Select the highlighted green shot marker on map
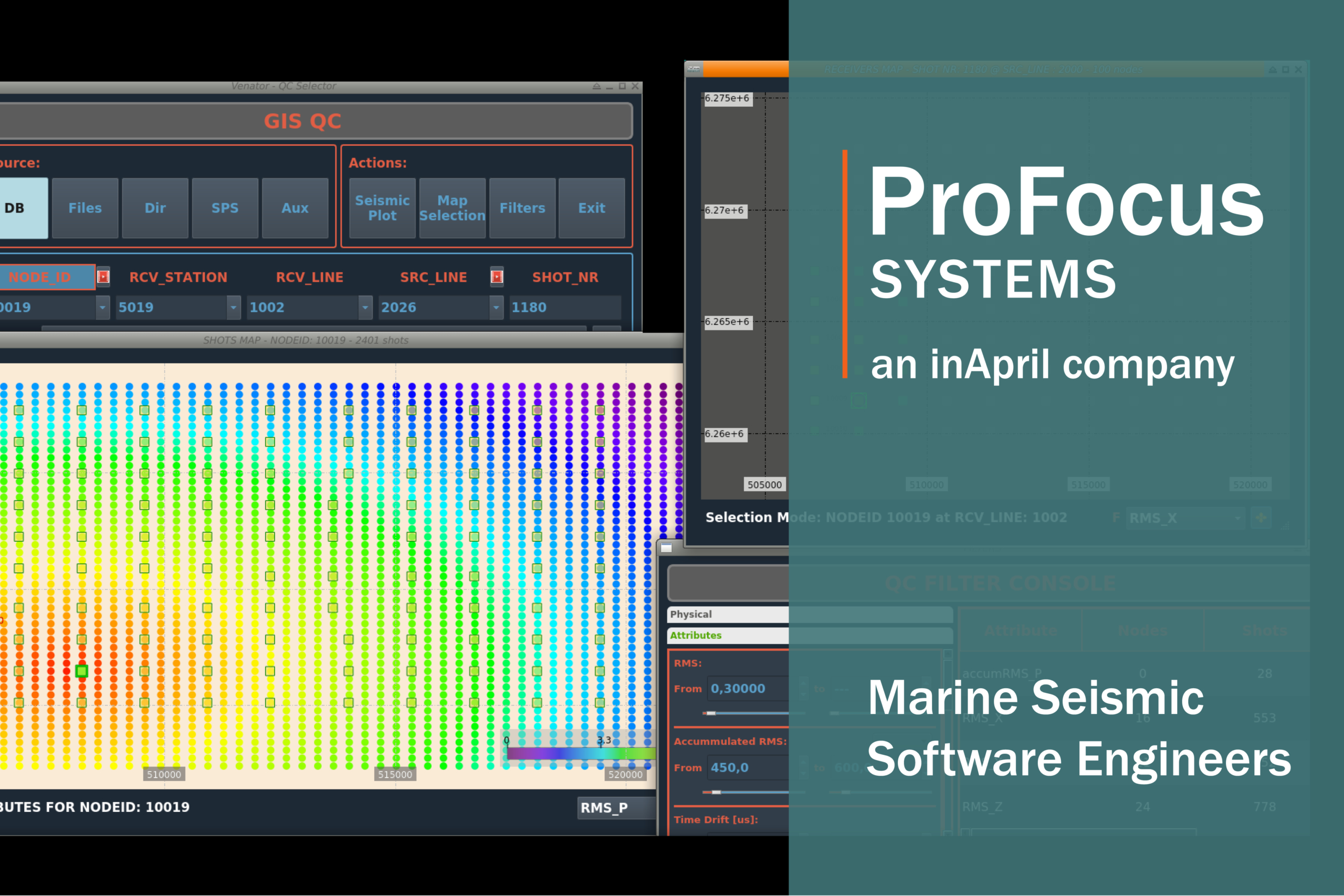 pos(82,671)
